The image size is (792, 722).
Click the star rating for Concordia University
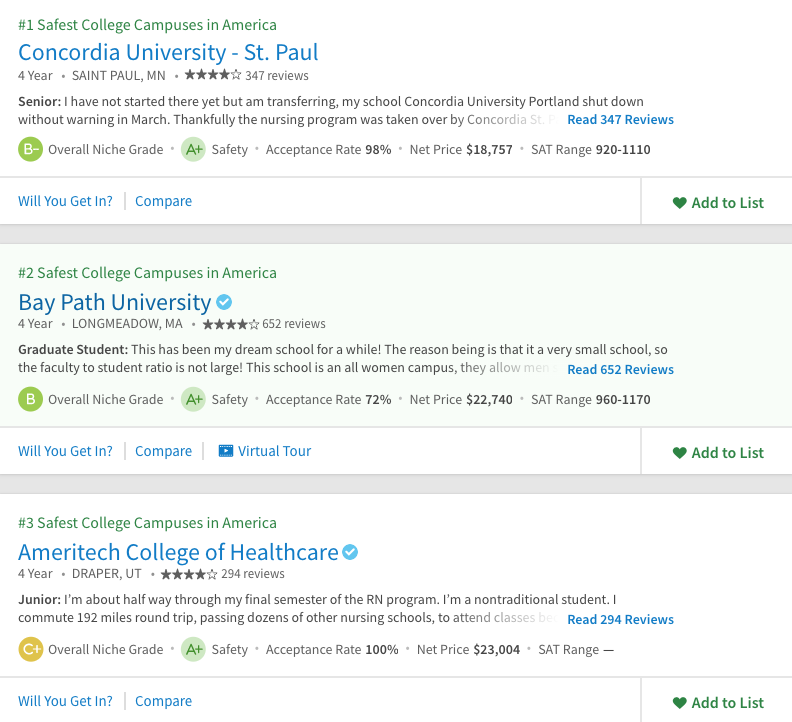coord(212,75)
